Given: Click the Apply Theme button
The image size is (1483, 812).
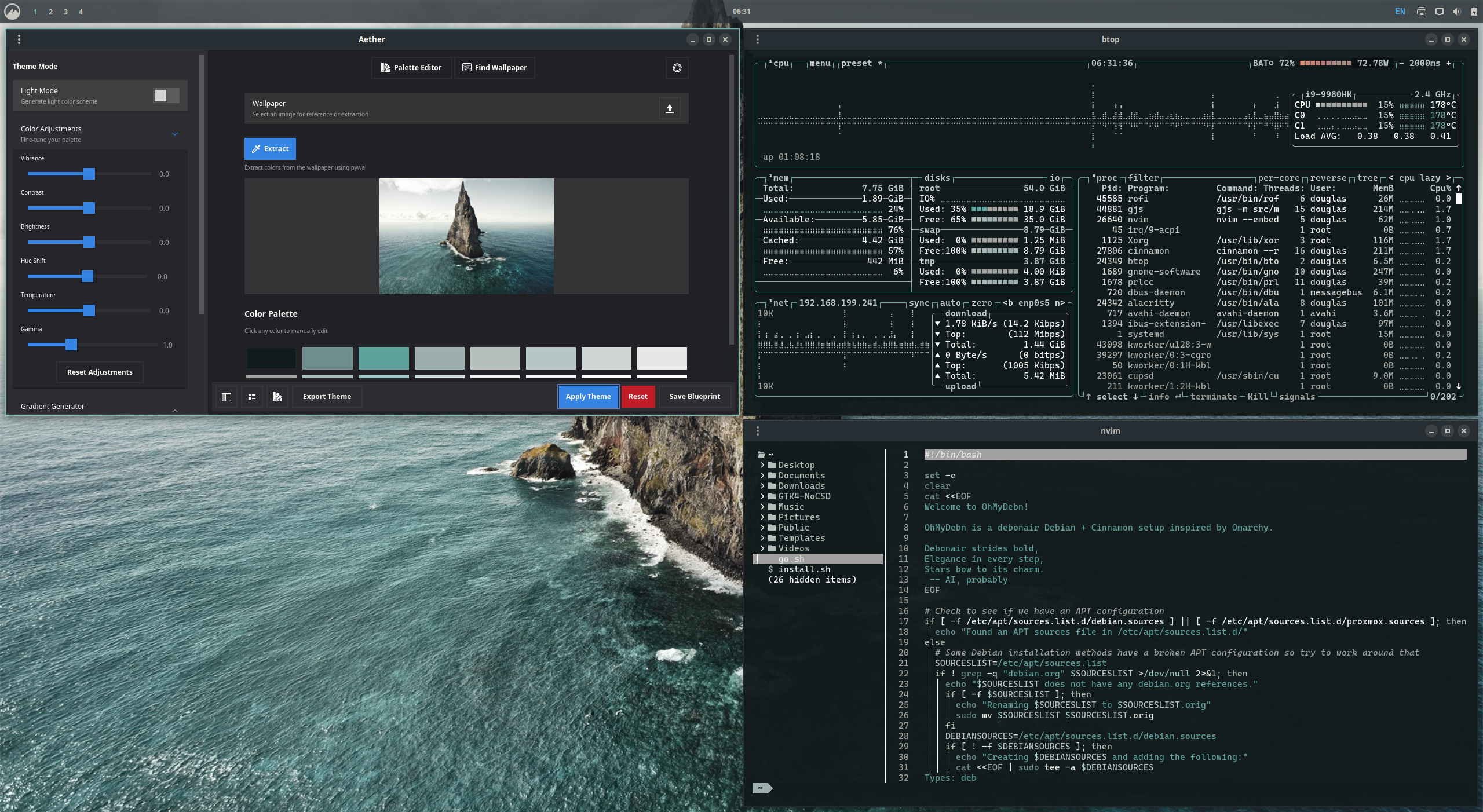Looking at the screenshot, I should [588, 397].
